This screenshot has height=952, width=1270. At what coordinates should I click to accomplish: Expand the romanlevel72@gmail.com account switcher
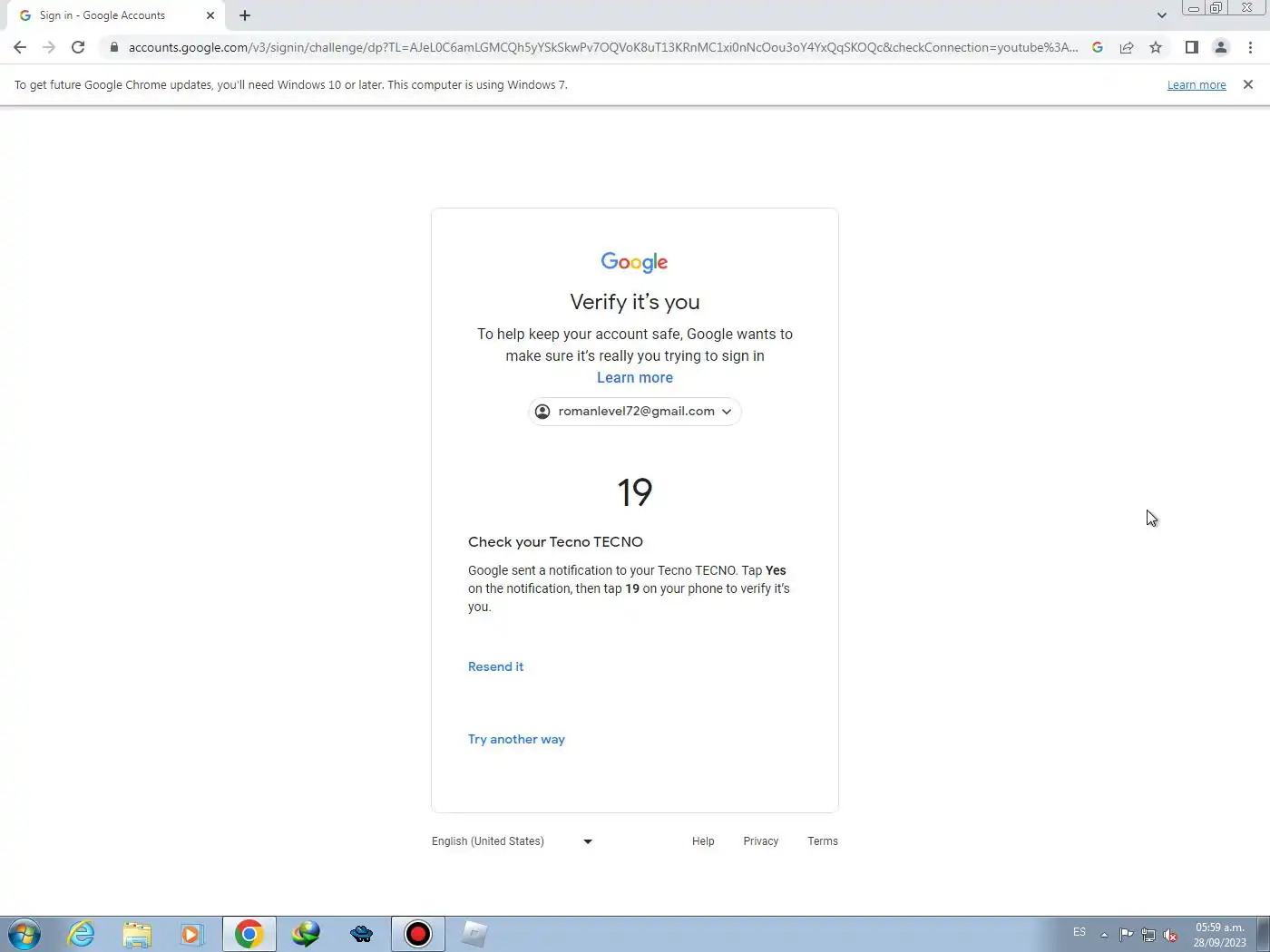635,412
